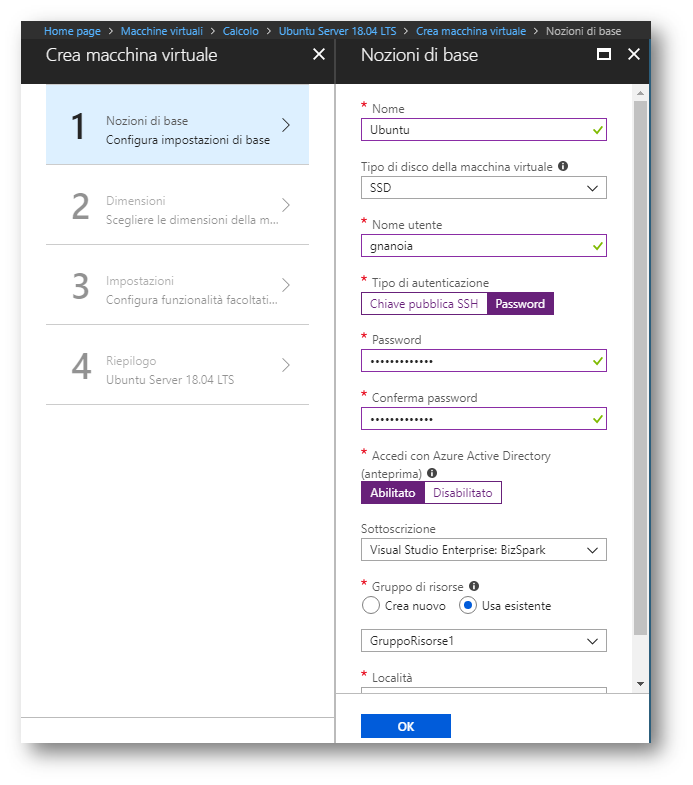This screenshot has width=693, height=785.
Task: Click info icon next to (anteprima) label
Action: click(432, 473)
